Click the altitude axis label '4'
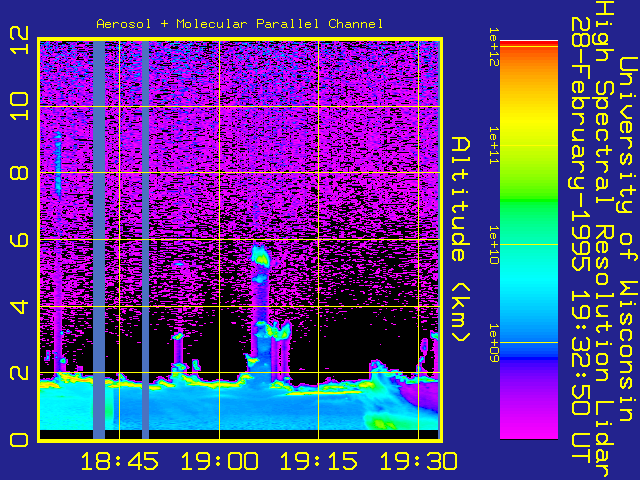Image resolution: width=640 pixels, height=480 pixels. click(19, 306)
